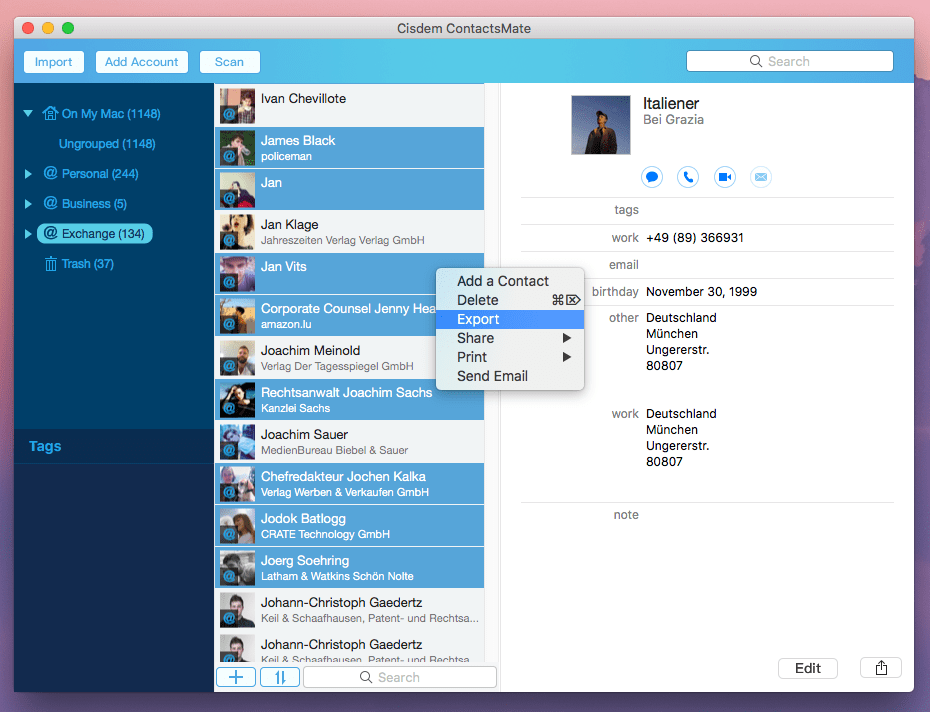Image resolution: width=930 pixels, height=712 pixels.
Task: Click the share icon button at bottom right
Action: (881, 668)
